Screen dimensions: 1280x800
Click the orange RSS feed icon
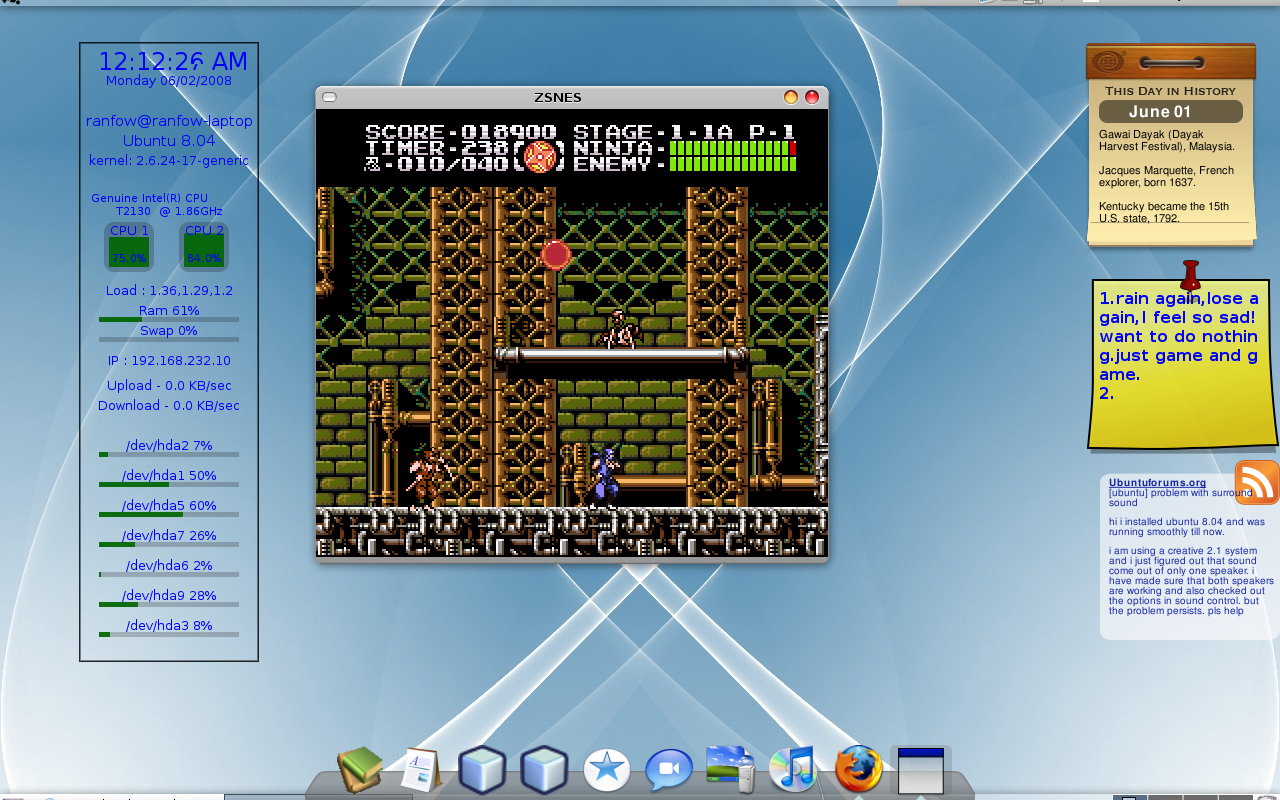tap(1257, 482)
